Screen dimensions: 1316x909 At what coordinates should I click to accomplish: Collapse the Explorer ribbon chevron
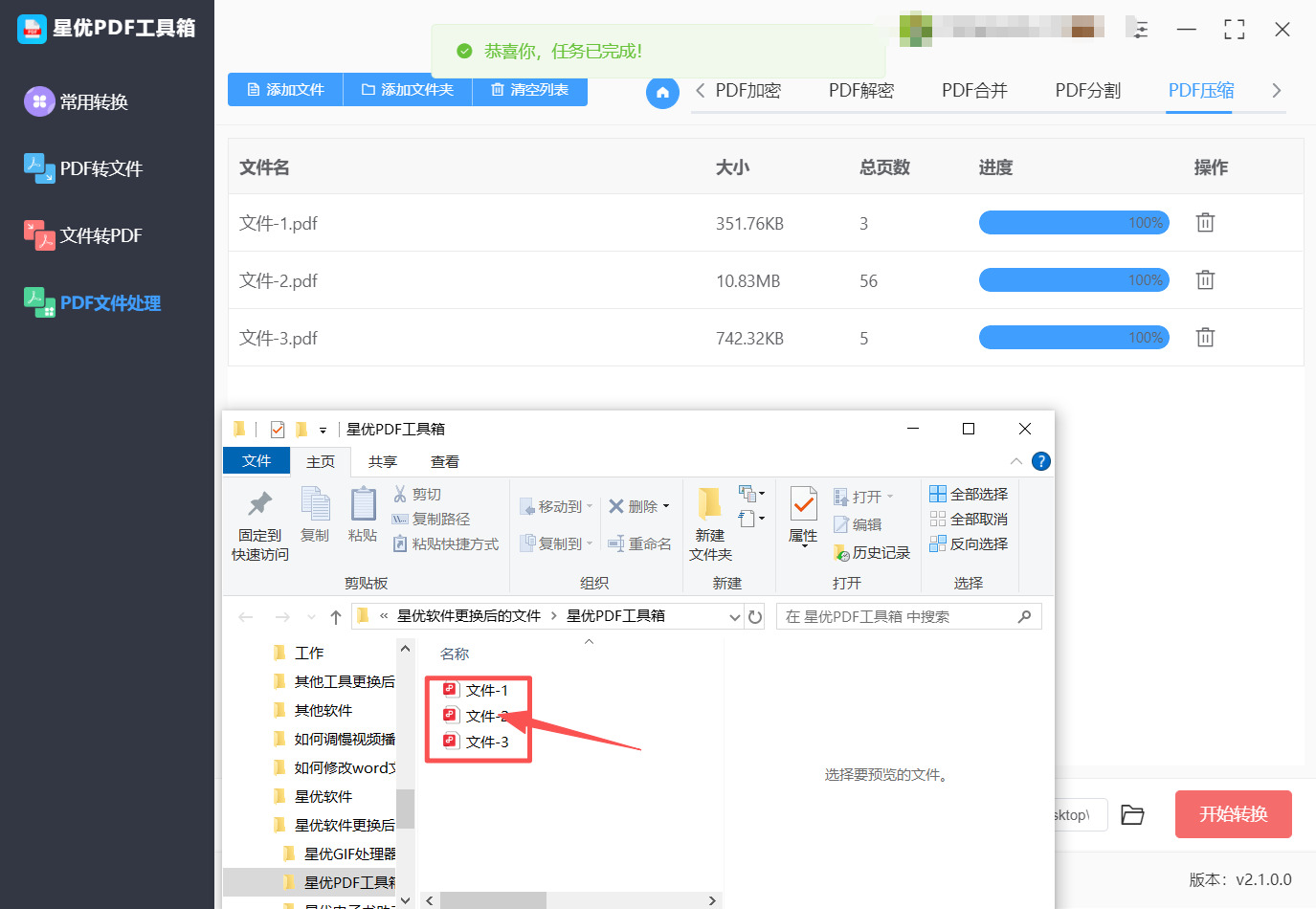point(1016,461)
